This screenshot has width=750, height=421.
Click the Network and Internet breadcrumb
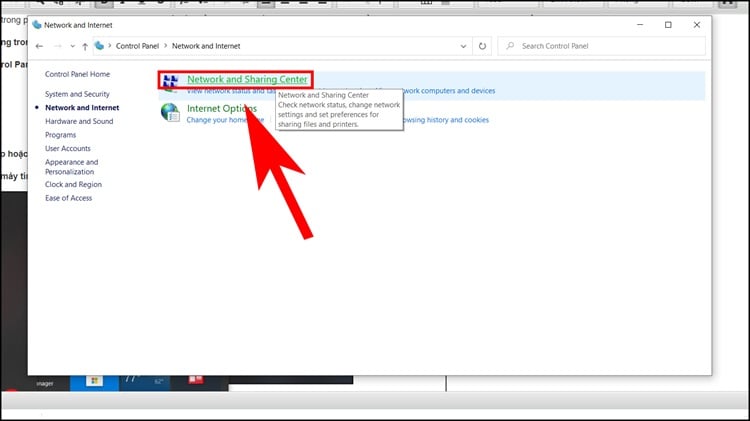pos(206,46)
